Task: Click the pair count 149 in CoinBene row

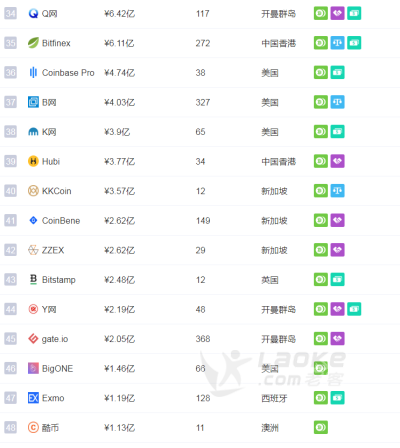Action: click(x=203, y=221)
